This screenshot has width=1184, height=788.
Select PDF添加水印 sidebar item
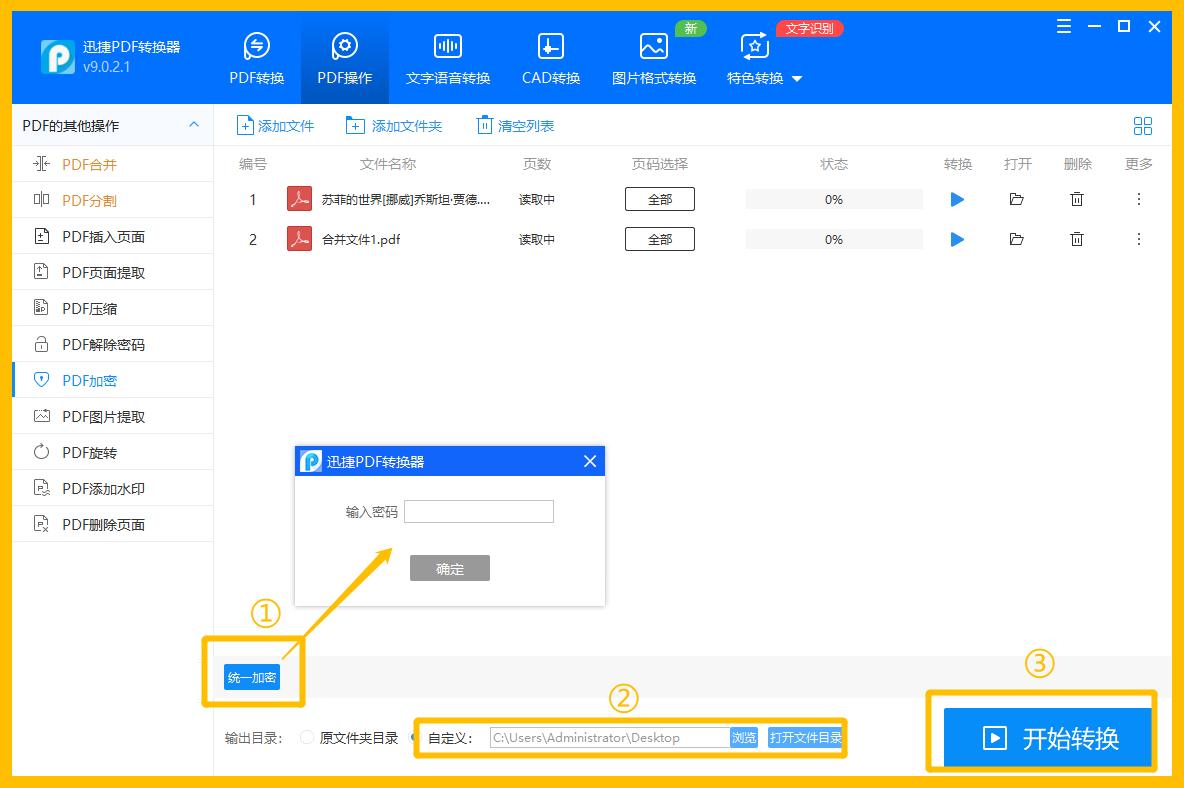[103, 489]
